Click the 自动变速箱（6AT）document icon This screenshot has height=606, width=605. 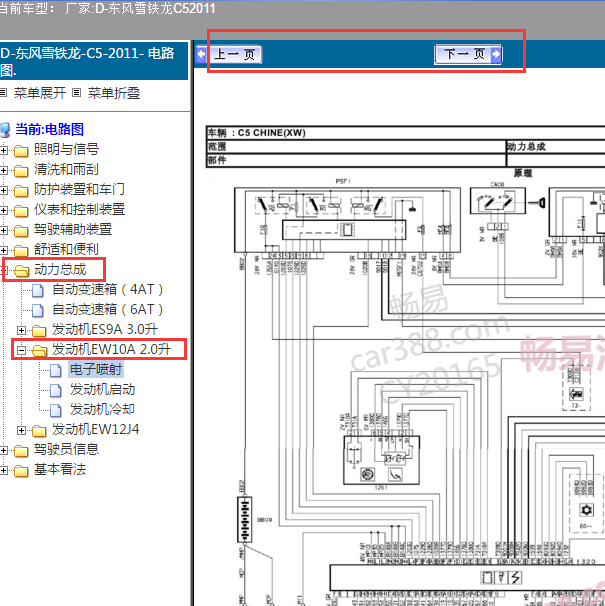37,310
